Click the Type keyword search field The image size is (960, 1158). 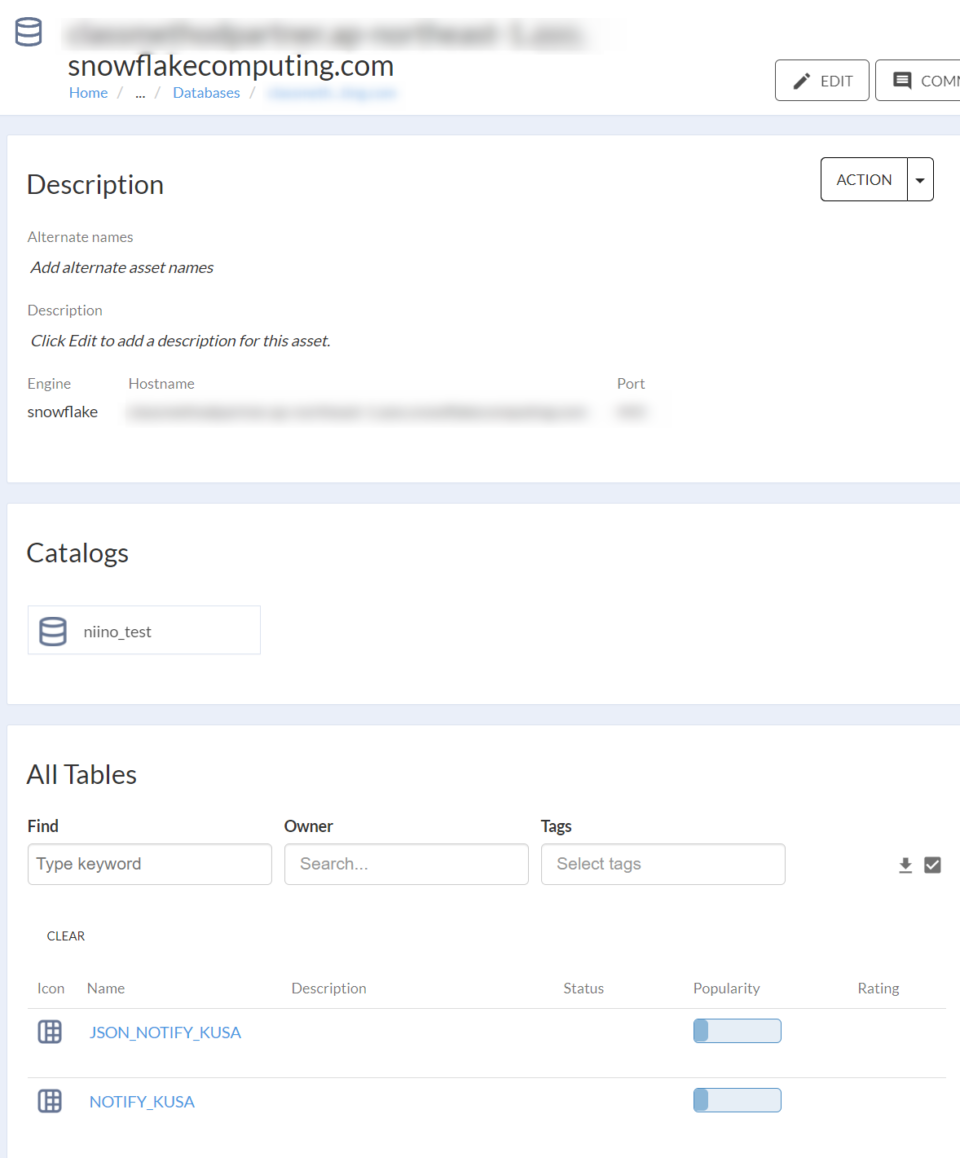pyautogui.click(x=149, y=864)
